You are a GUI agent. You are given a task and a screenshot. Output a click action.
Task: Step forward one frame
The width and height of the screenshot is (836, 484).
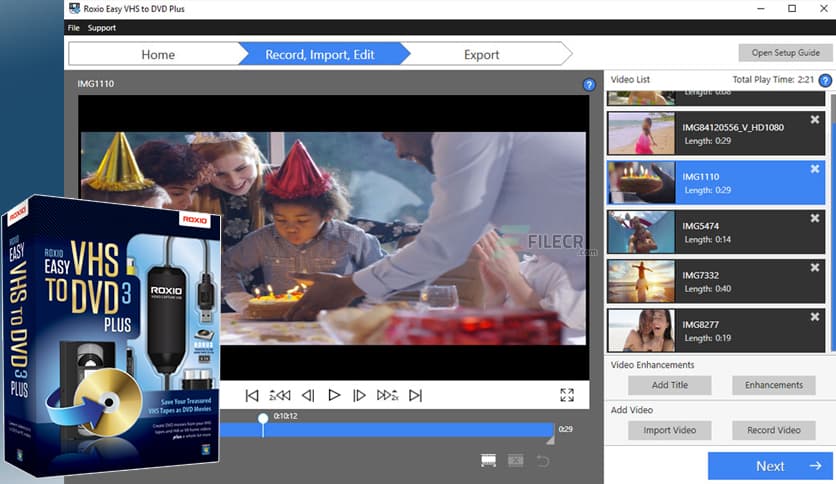tap(360, 396)
